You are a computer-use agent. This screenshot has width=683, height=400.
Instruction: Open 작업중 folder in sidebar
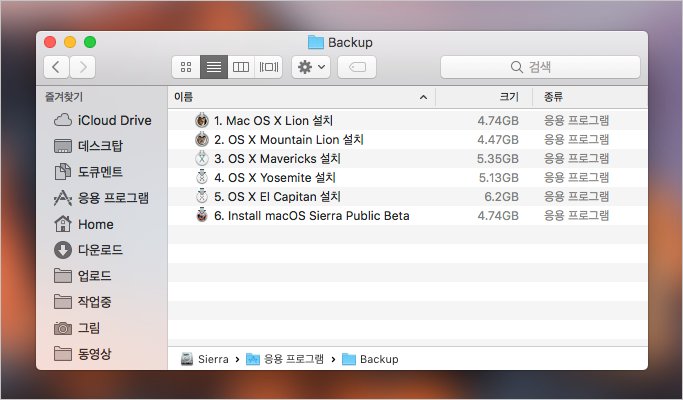(83, 302)
